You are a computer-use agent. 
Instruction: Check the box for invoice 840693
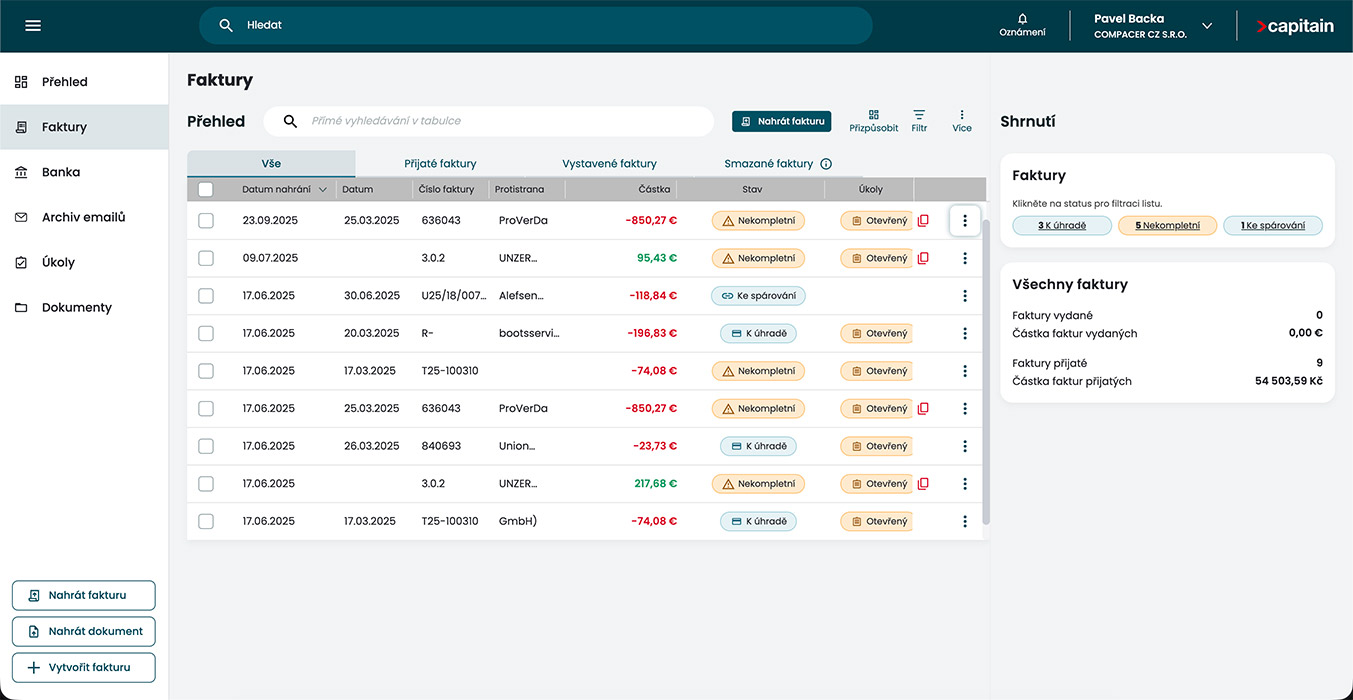206,446
